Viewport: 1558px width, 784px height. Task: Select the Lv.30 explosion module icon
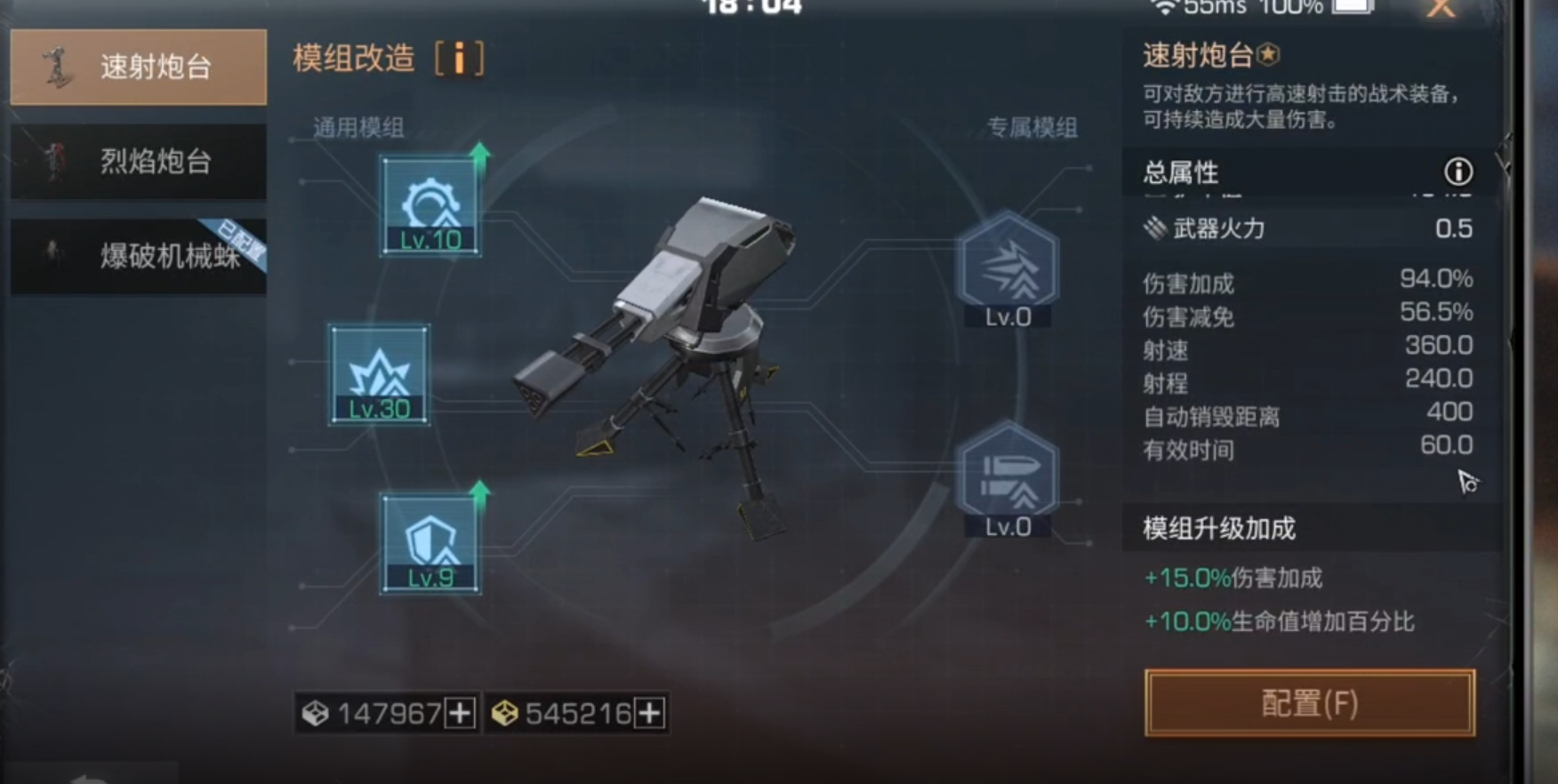(380, 374)
